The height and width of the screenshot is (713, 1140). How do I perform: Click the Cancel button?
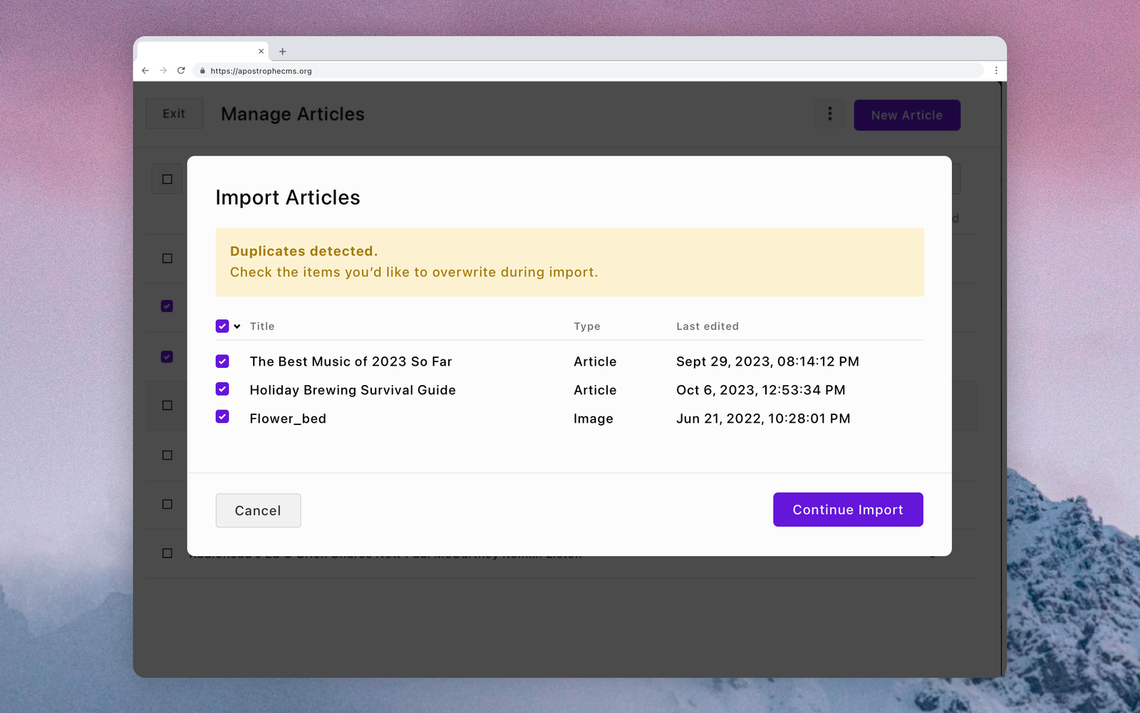point(258,510)
